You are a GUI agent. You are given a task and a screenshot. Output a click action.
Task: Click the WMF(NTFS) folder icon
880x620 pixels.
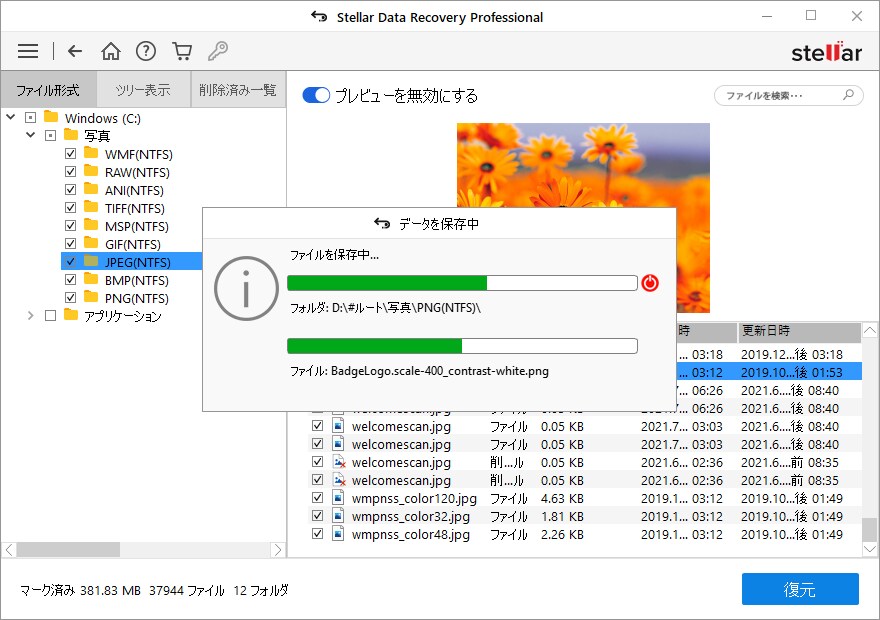click(91, 153)
